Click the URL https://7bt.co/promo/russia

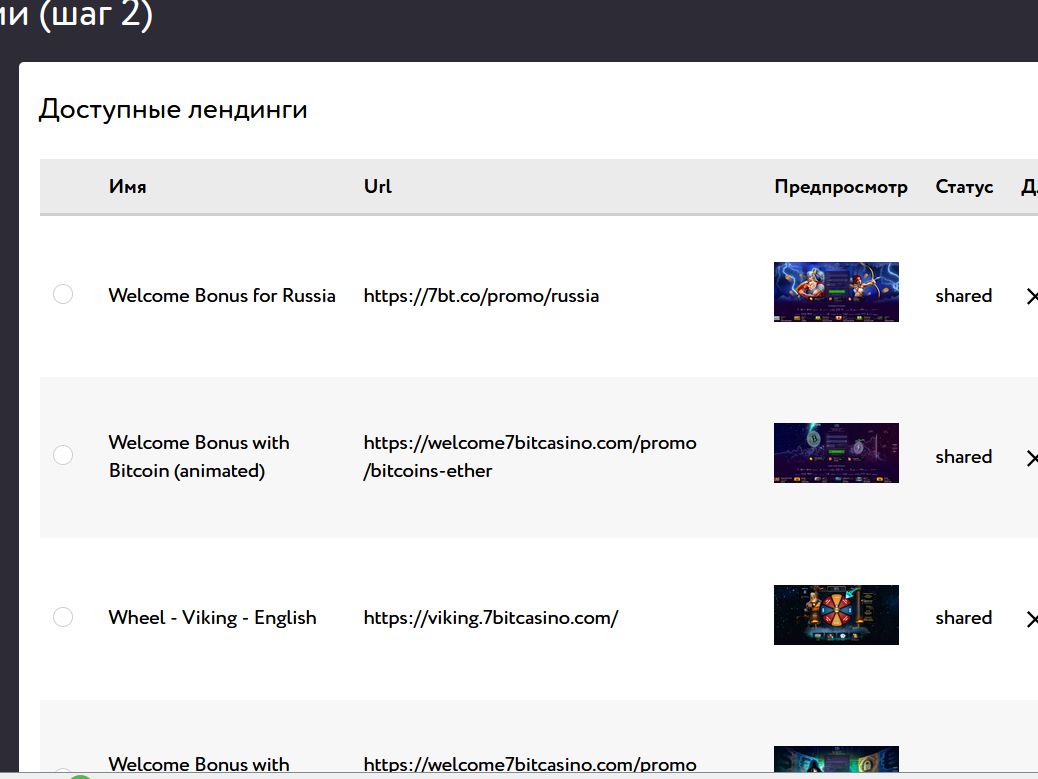pos(481,295)
